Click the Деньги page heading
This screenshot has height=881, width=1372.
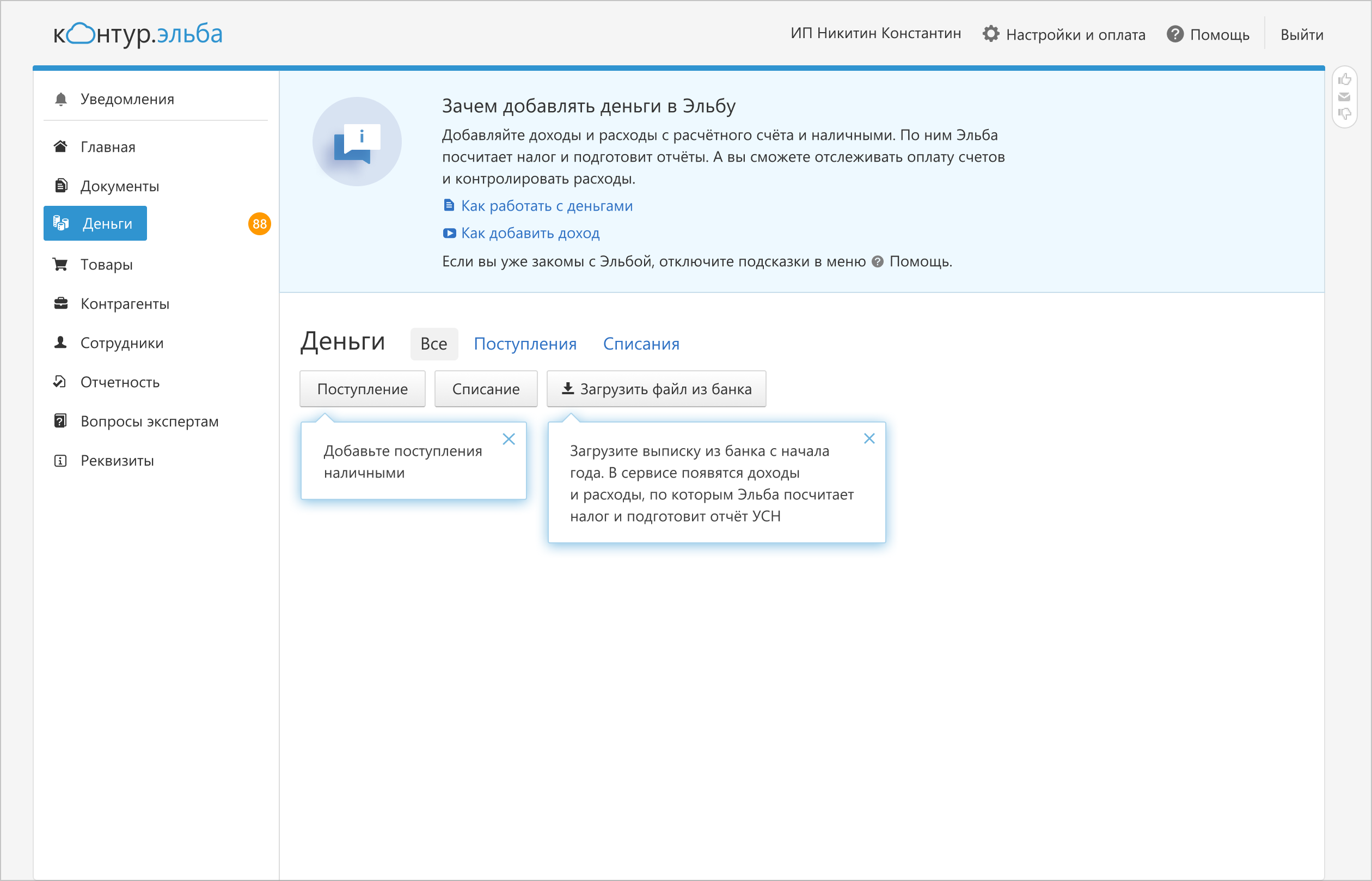(x=342, y=341)
